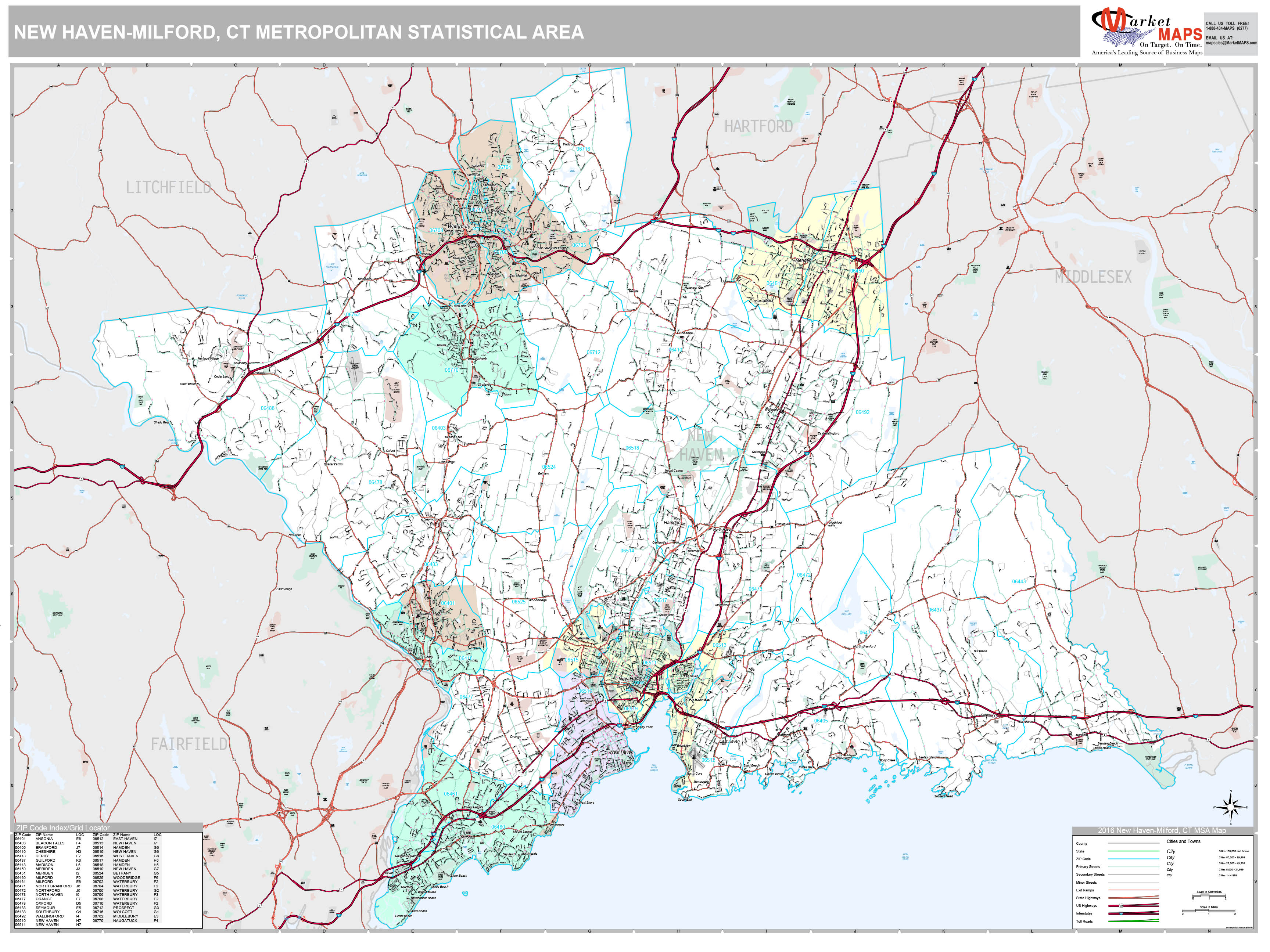Click the Interstates shield symbol in legend
The width and height of the screenshot is (1270, 952).
1121,913
